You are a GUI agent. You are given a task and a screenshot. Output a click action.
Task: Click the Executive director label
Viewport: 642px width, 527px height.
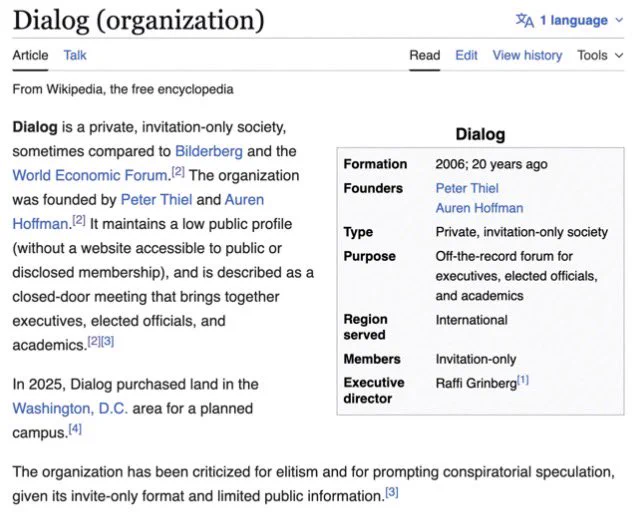point(374,391)
